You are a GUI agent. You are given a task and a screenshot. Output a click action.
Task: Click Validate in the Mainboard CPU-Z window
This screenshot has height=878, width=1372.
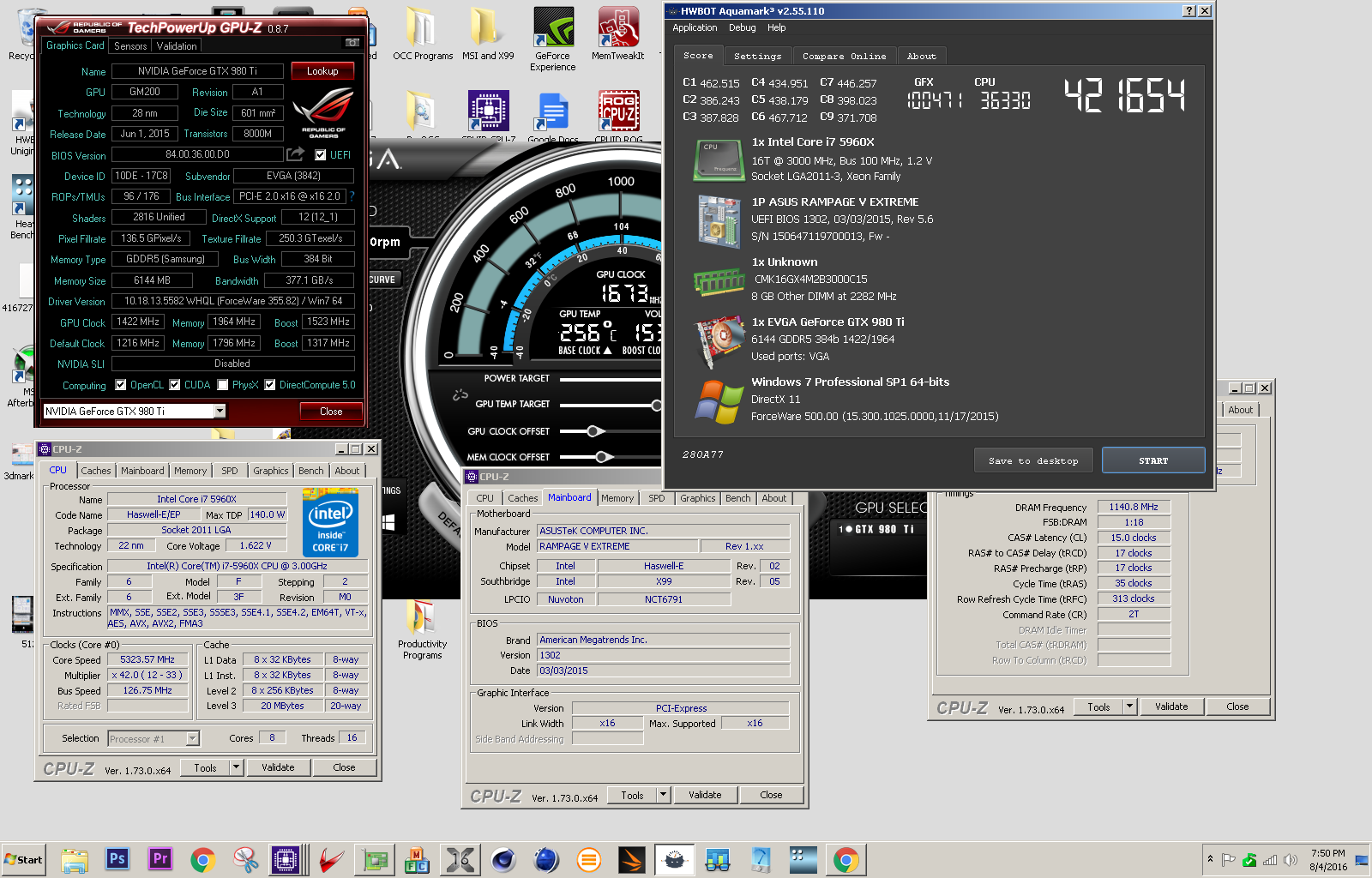[705, 795]
